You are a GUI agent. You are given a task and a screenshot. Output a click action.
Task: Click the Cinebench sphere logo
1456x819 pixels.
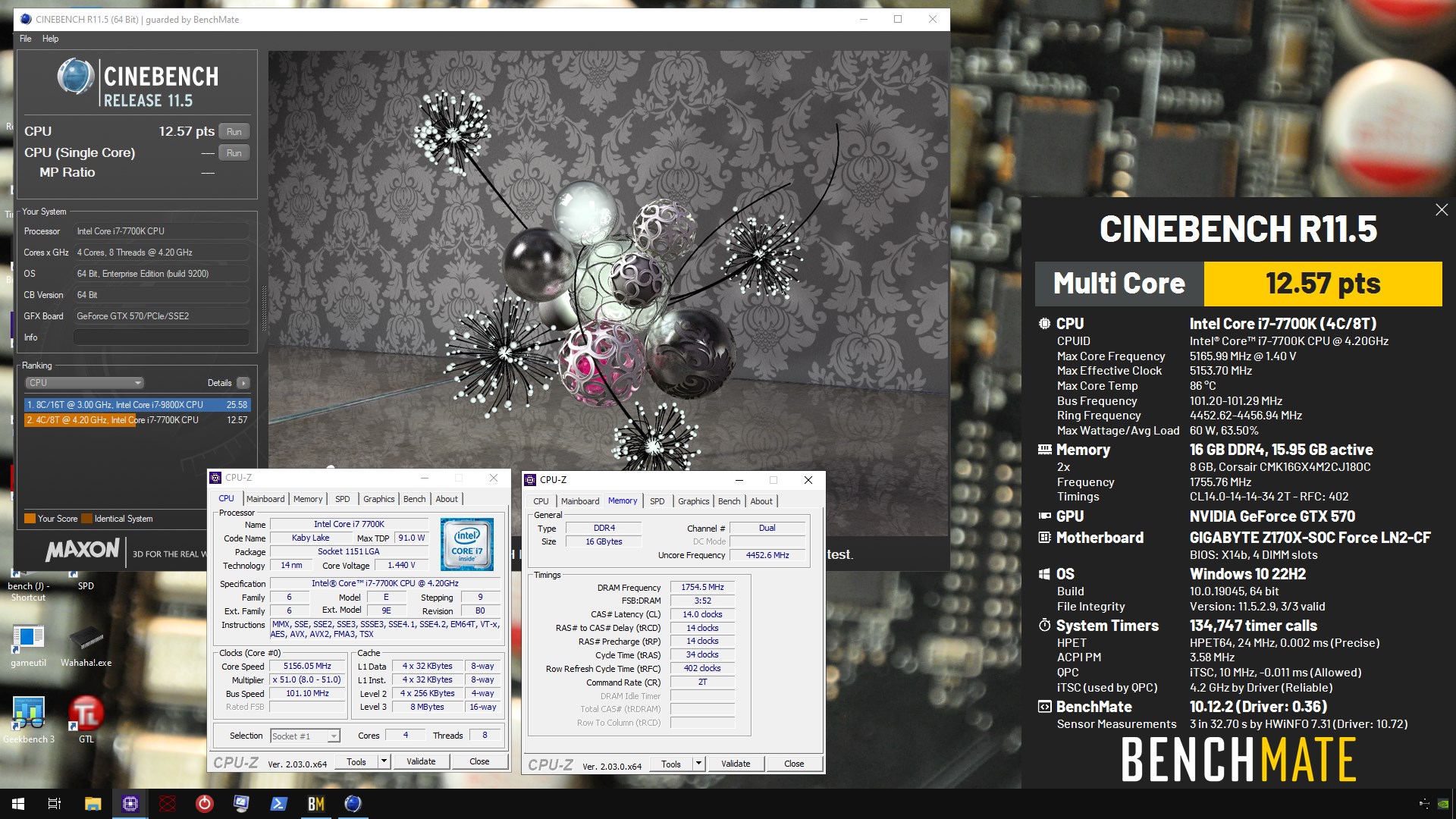(x=76, y=77)
